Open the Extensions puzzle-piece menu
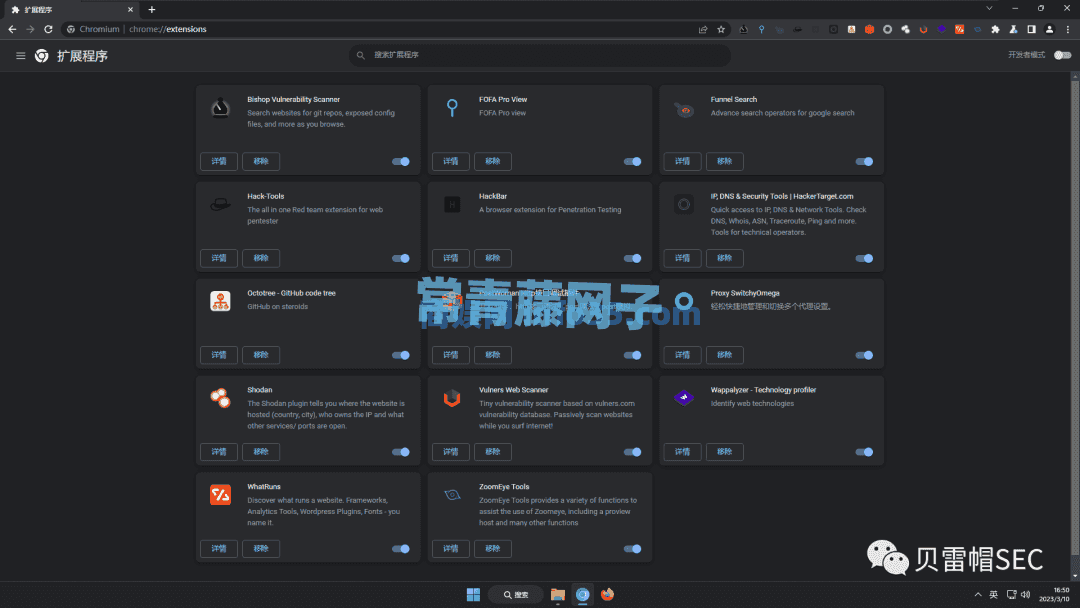 [995, 30]
